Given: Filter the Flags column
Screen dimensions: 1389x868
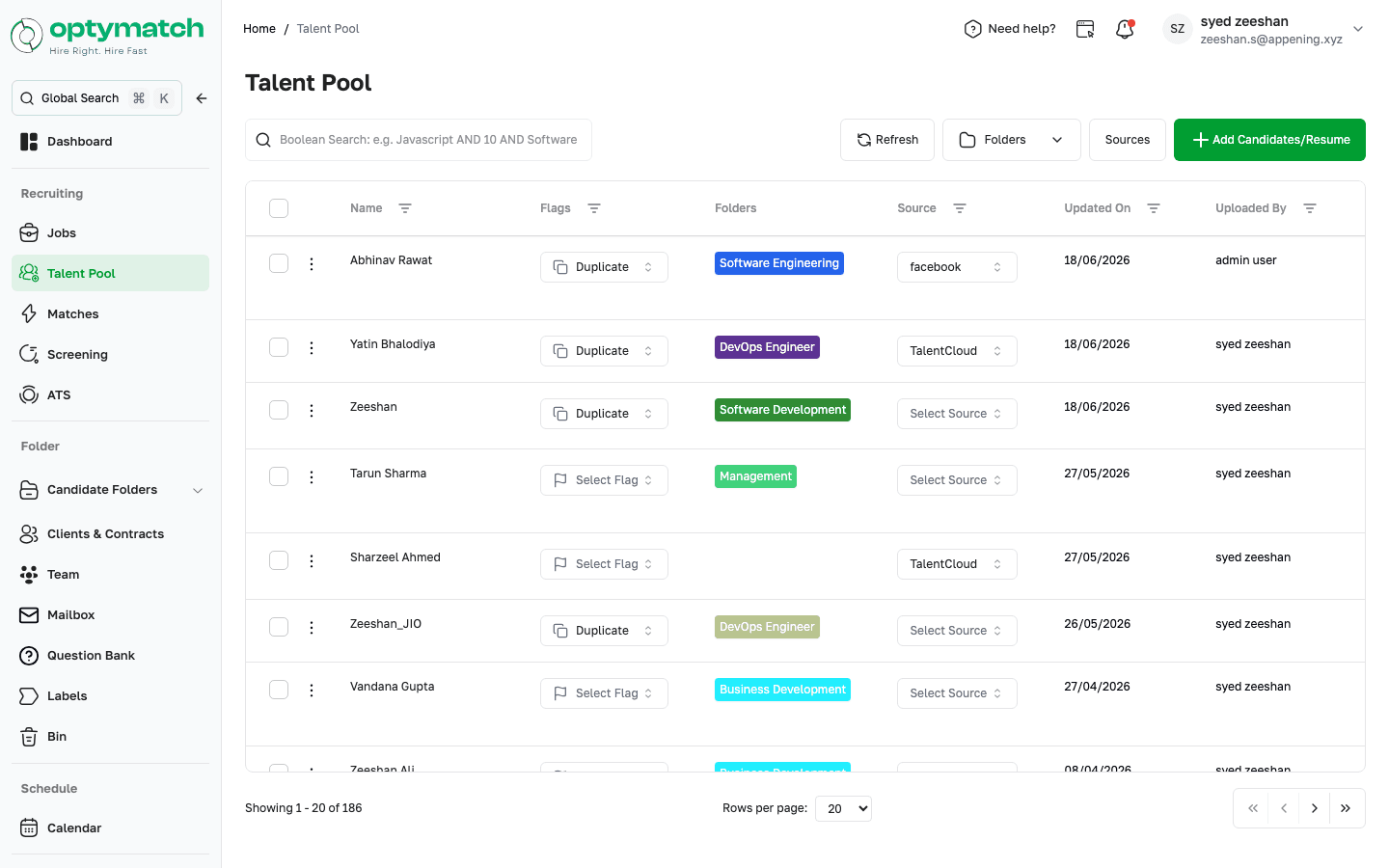Looking at the screenshot, I should point(594,208).
